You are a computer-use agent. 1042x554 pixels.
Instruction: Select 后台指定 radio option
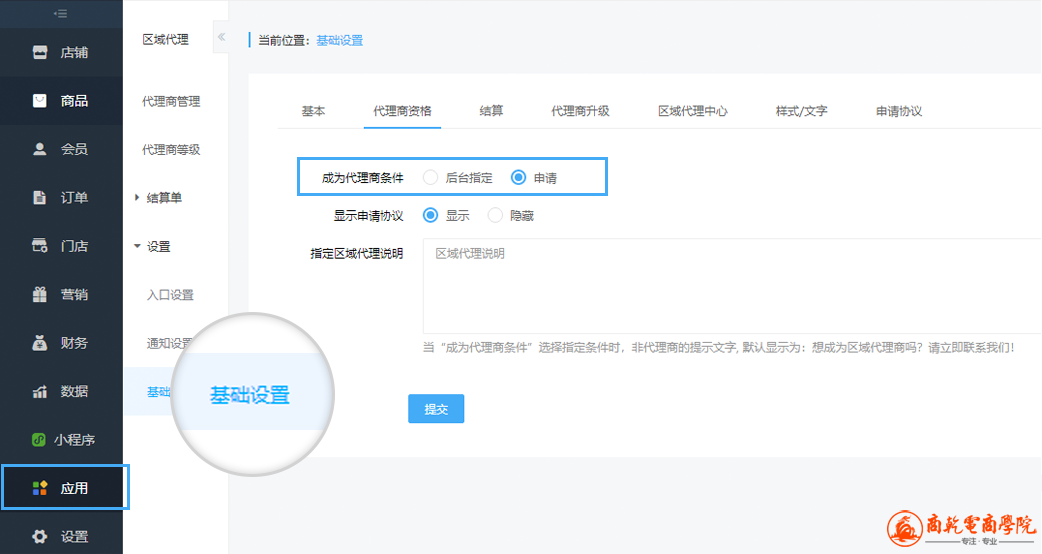(x=431, y=178)
